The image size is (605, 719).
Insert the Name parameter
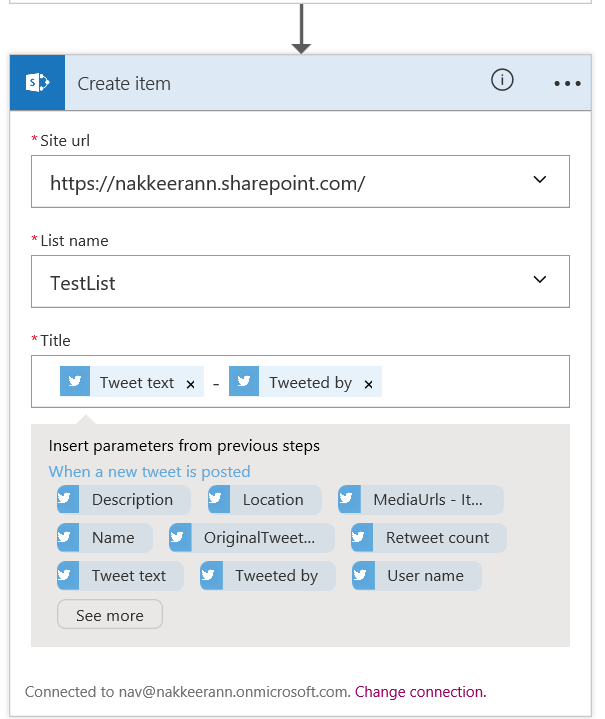click(x=105, y=538)
